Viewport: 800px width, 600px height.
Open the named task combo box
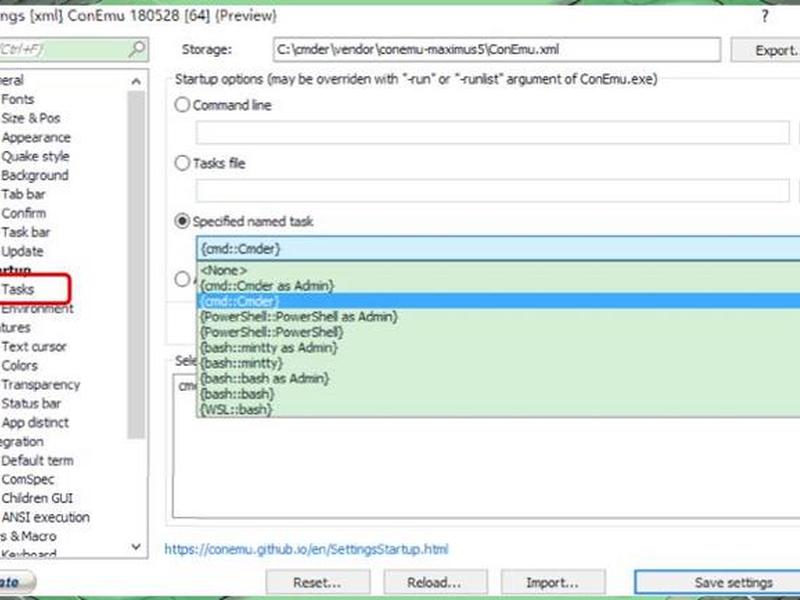coord(498,249)
